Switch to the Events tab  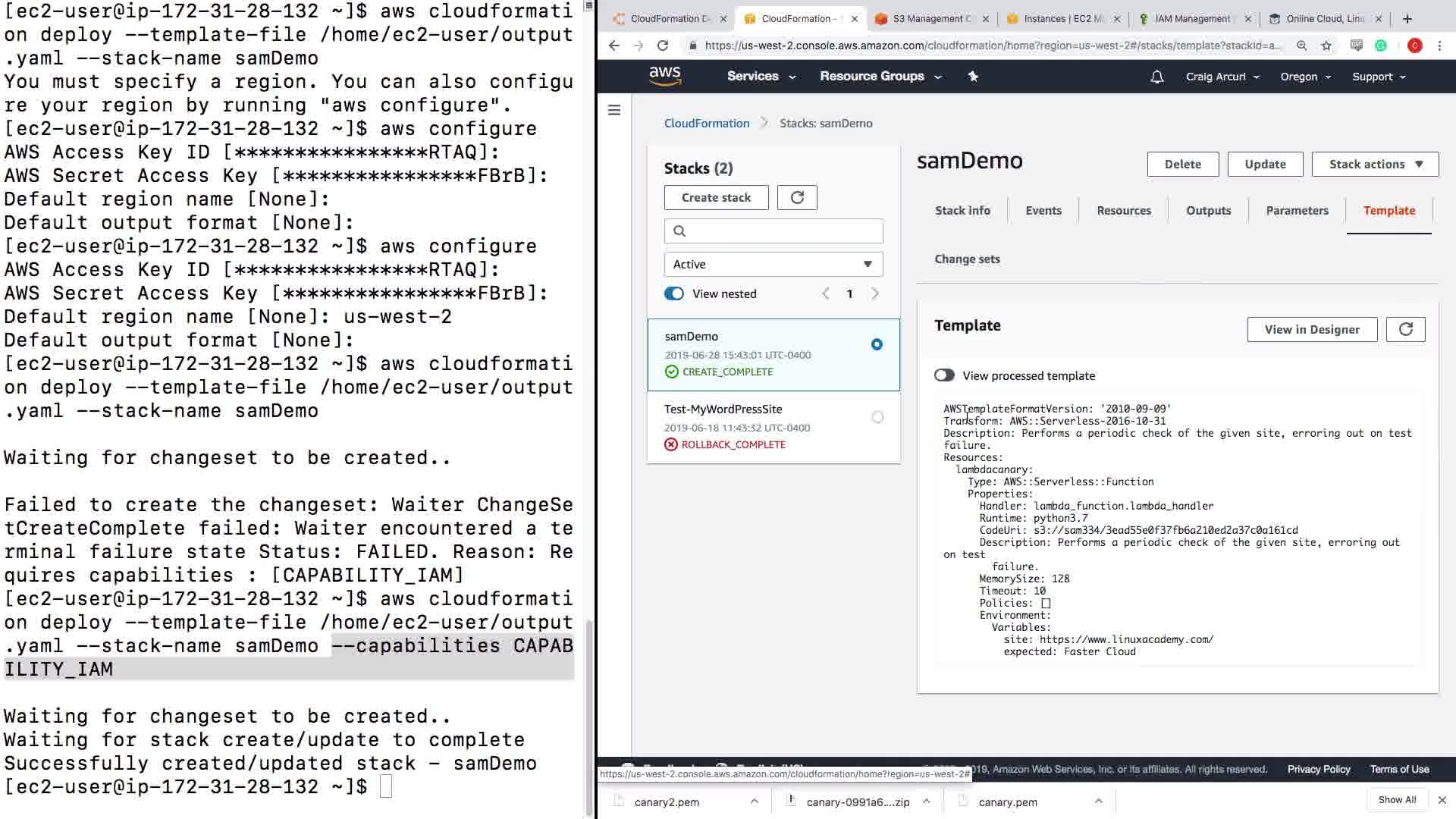(1043, 210)
